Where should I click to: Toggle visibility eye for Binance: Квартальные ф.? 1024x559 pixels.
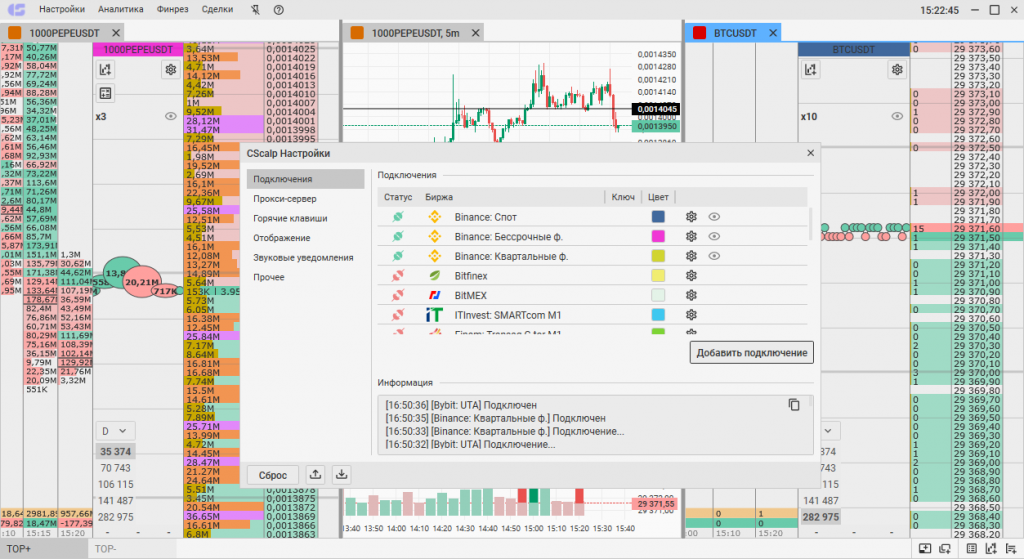pos(714,256)
